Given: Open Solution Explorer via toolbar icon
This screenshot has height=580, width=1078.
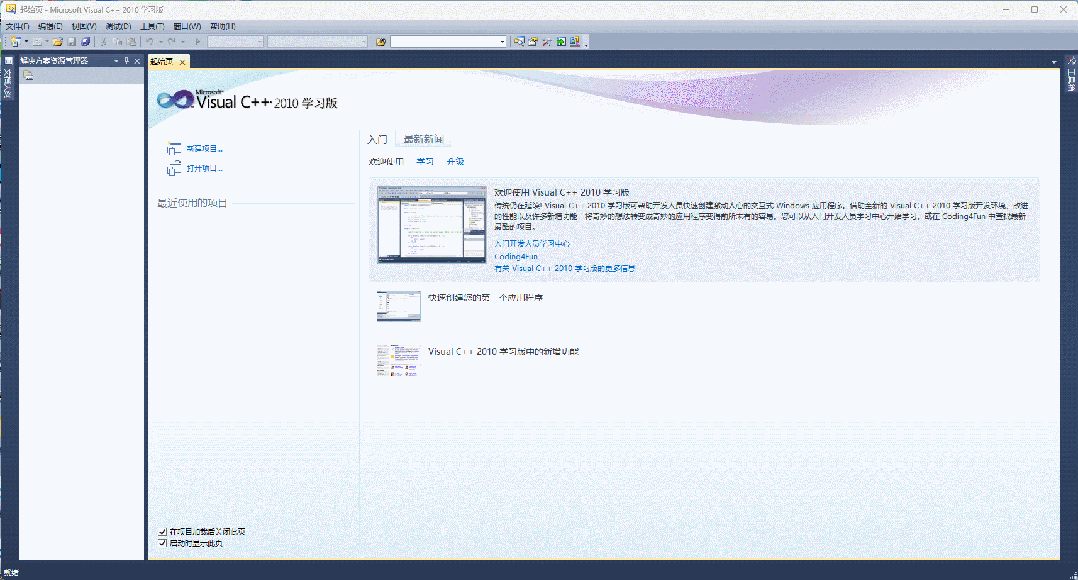Looking at the screenshot, I should click(x=520, y=41).
